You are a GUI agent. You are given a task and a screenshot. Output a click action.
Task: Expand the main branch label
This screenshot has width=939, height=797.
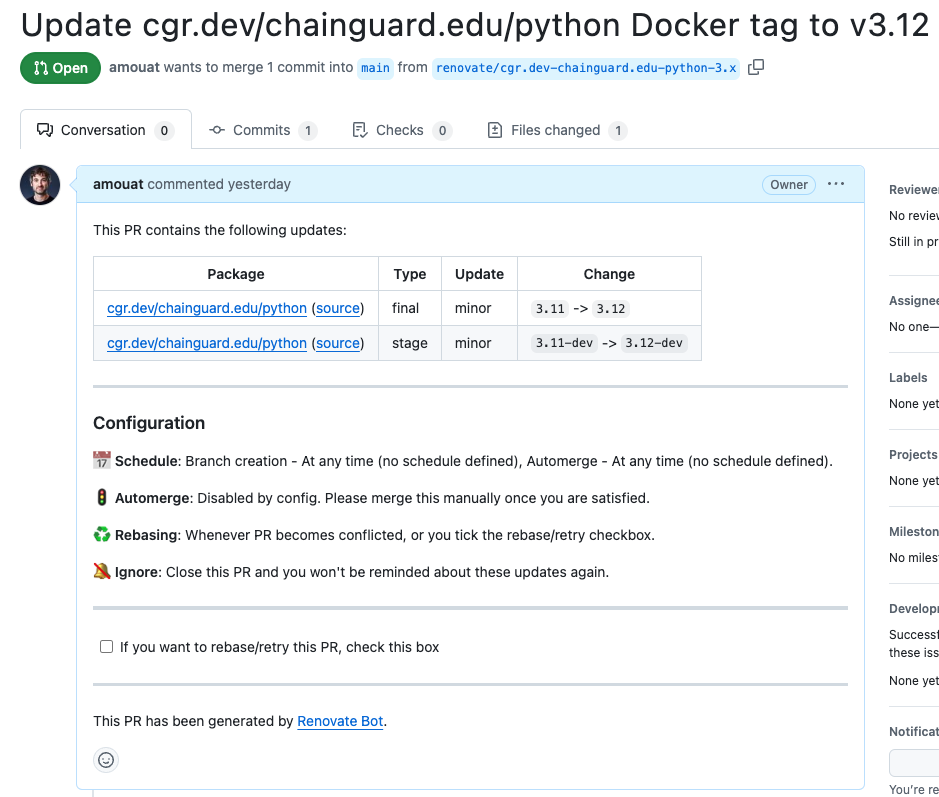coord(375,67)
